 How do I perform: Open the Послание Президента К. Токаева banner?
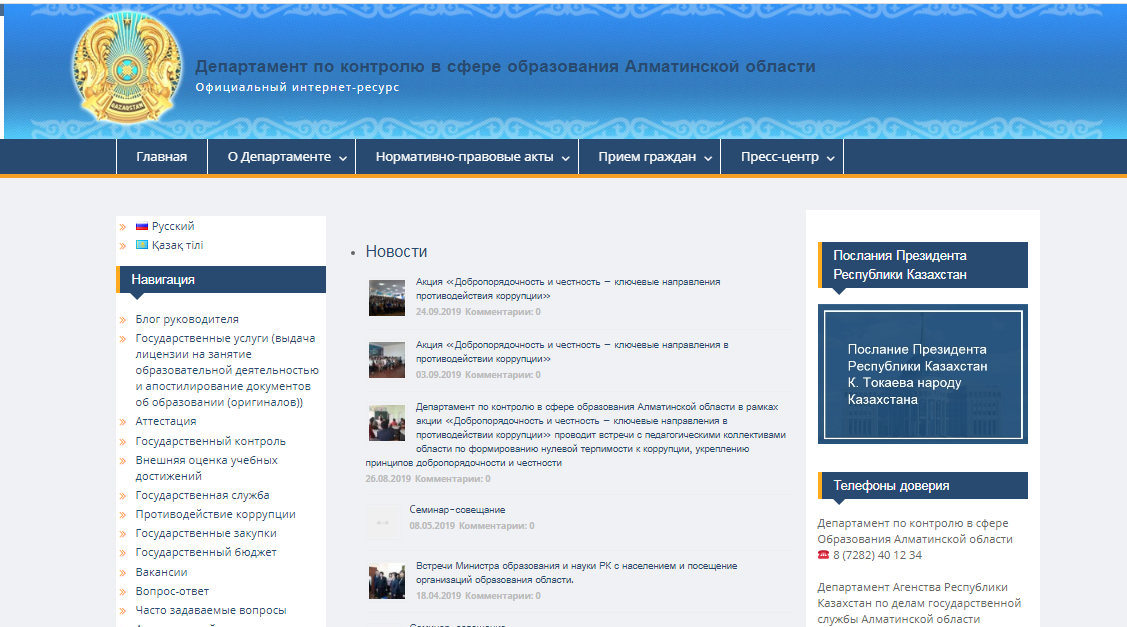923,375
